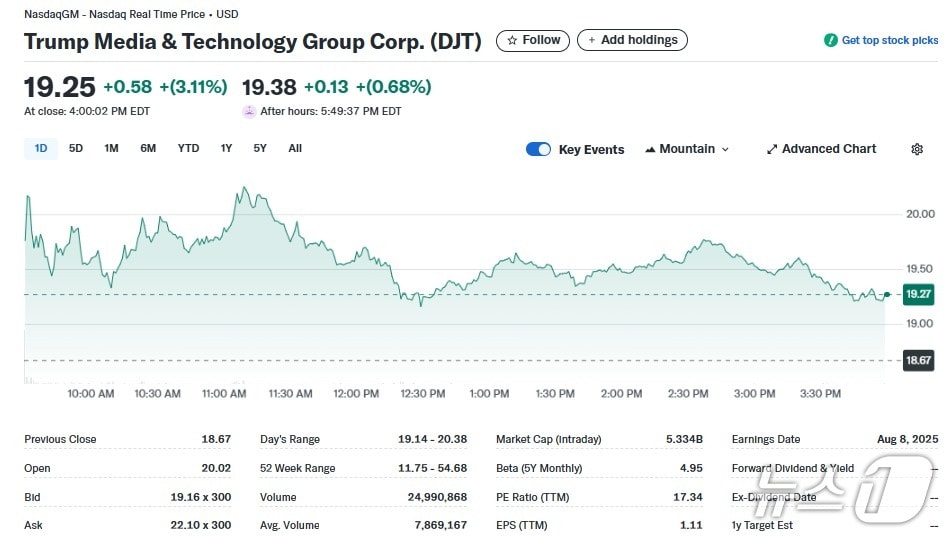Select the 1D time range tab

pos(41,149)
